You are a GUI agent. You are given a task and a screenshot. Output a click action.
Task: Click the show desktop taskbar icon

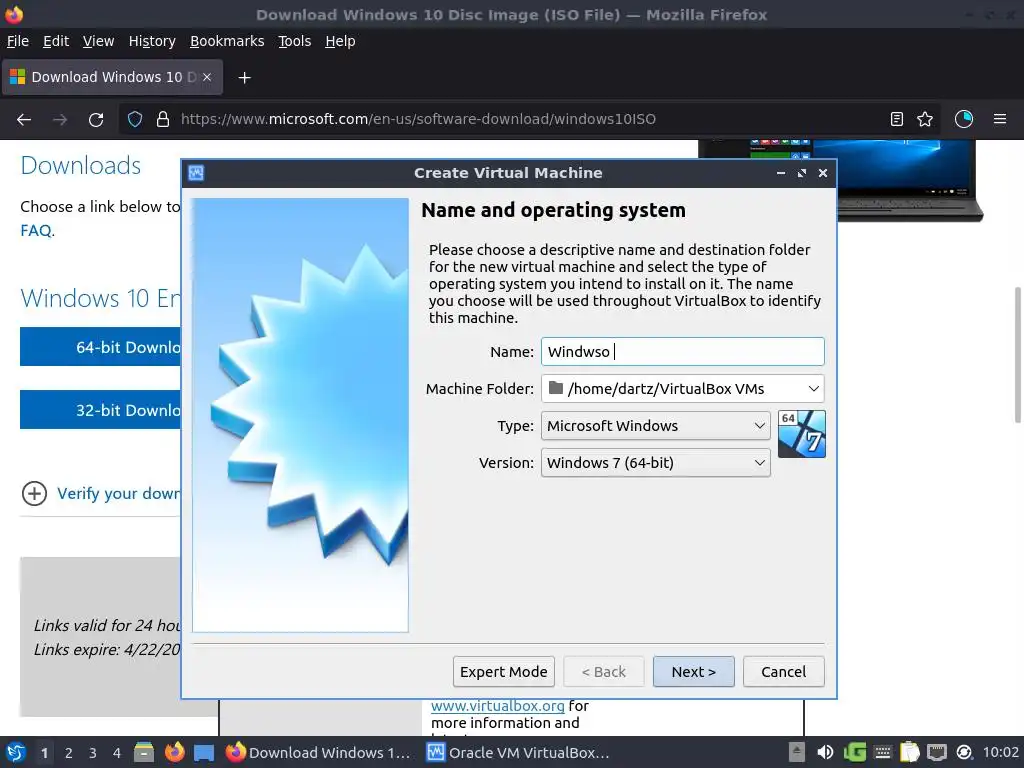(x=204, y=752)
